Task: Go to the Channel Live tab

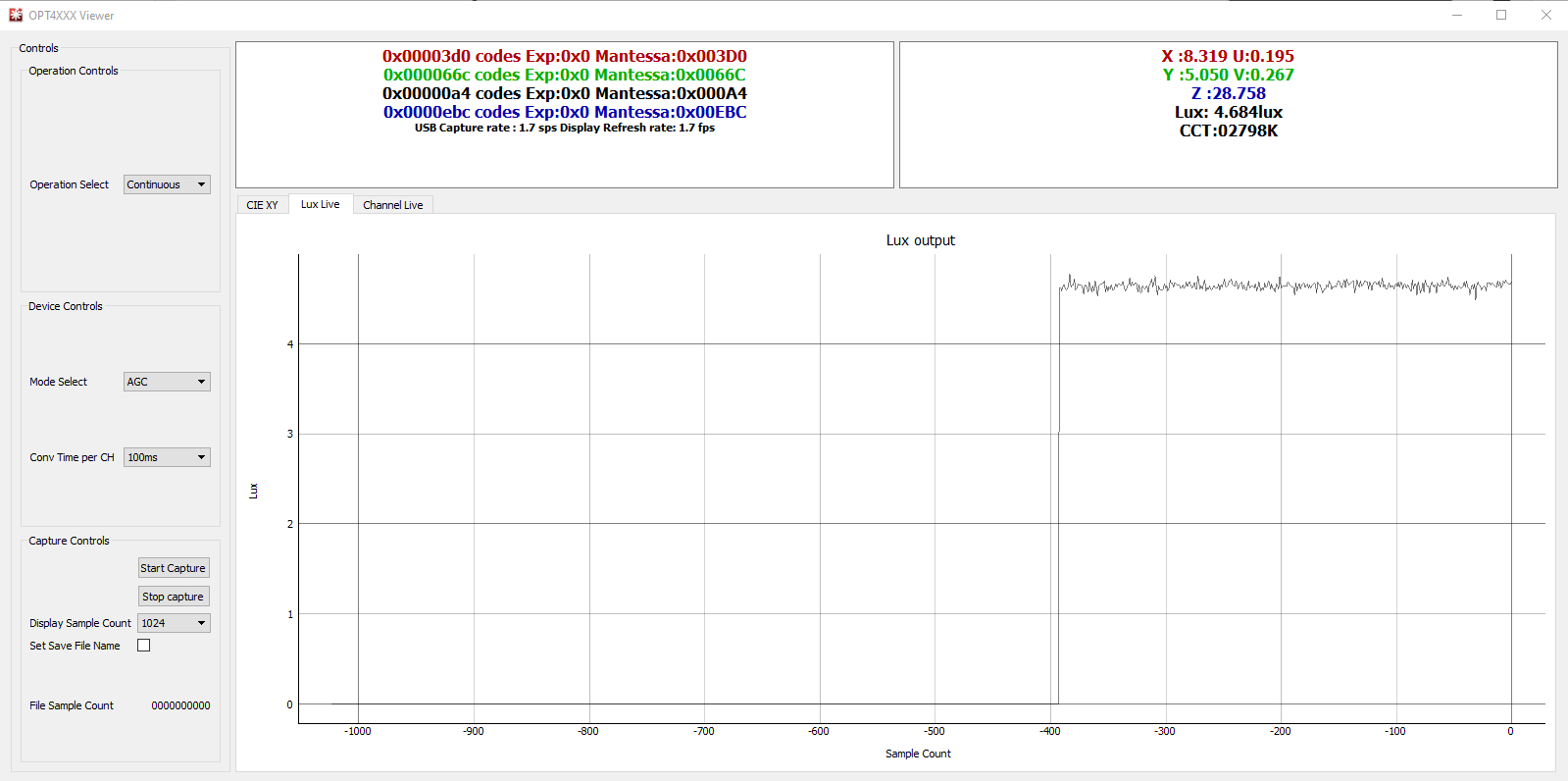Action: 392,205
